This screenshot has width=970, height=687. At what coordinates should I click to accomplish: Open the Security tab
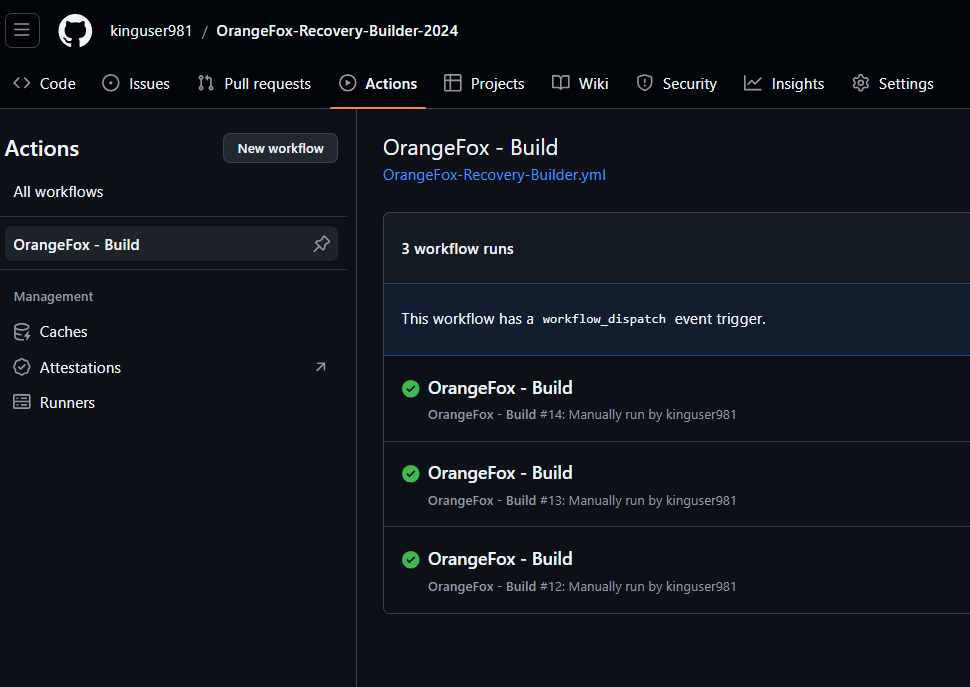coord(677,83)
